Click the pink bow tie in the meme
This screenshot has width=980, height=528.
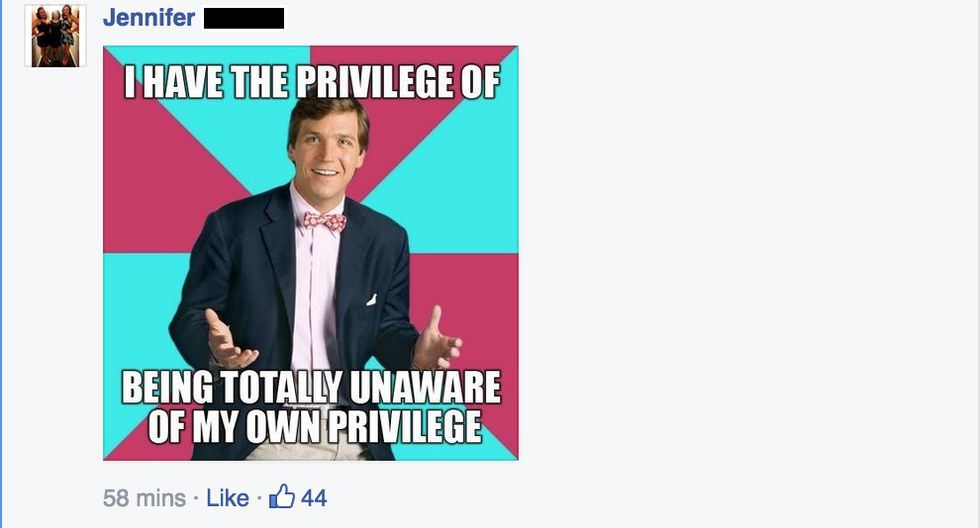[324, 221]
